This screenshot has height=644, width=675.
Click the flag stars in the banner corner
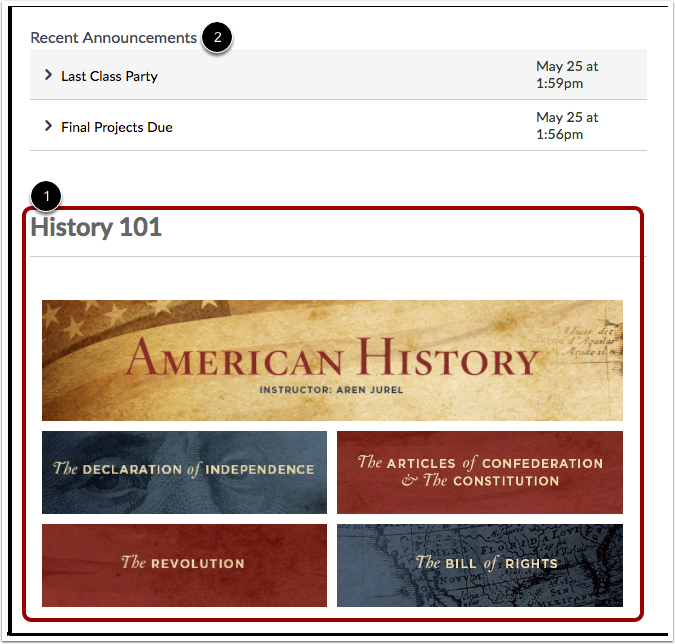point(108,316)
